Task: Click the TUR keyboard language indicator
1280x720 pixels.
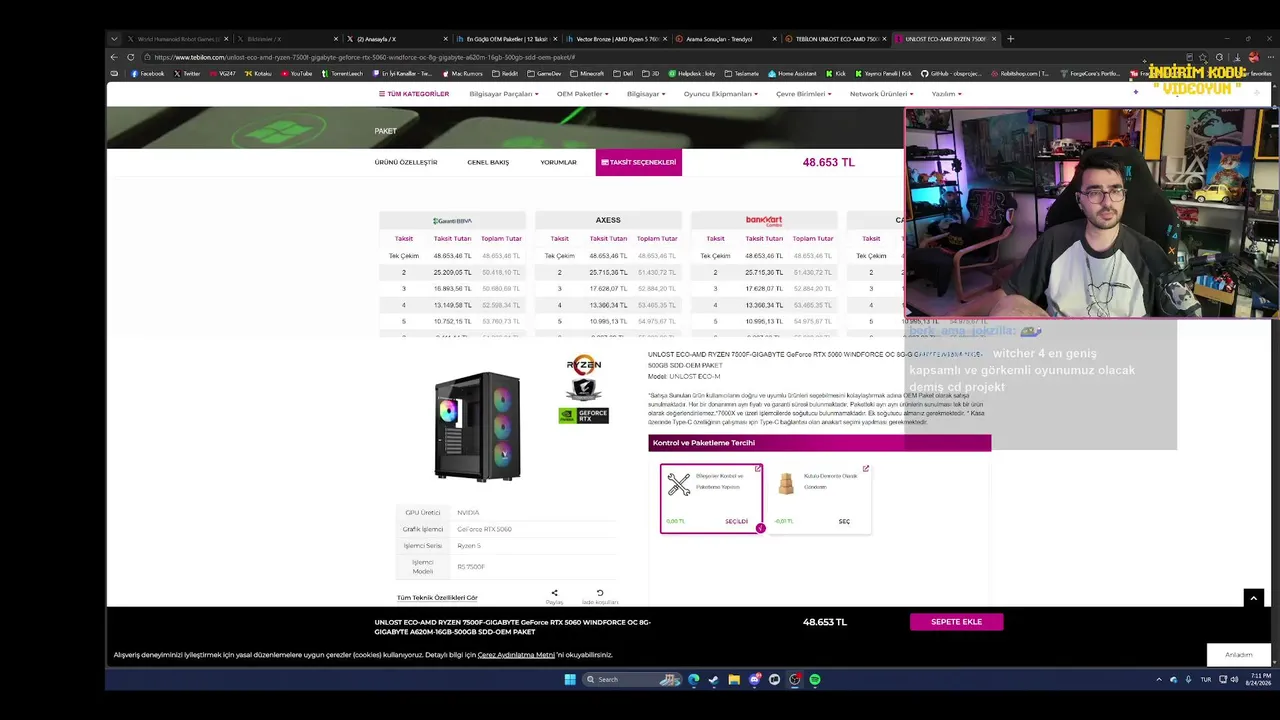Action: click(x=1205, y=680)
